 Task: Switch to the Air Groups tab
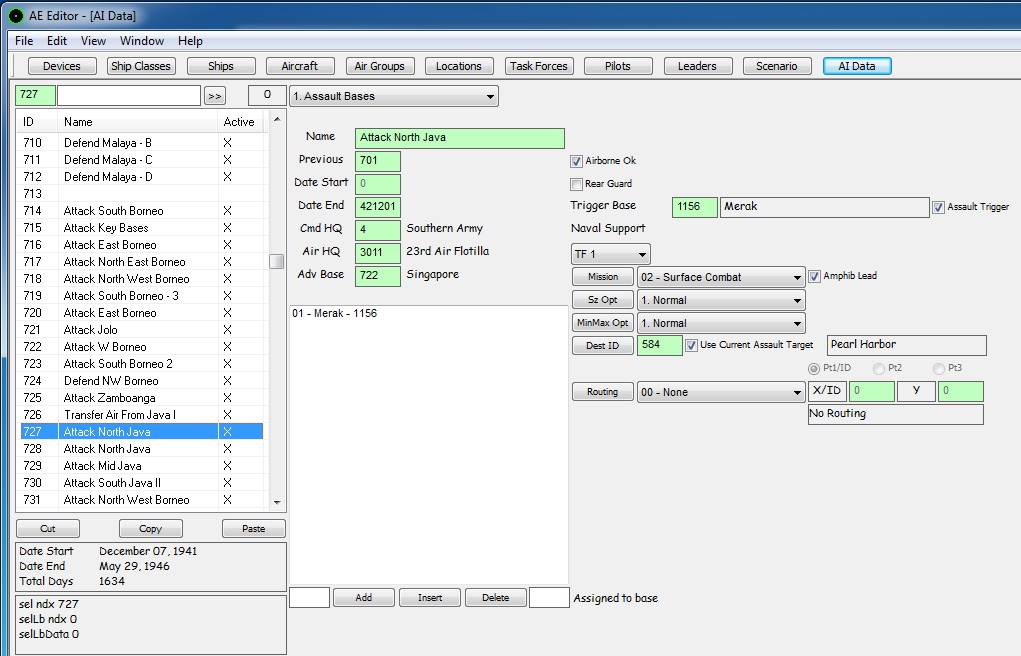pyautogui.click(x=380, y=66)
